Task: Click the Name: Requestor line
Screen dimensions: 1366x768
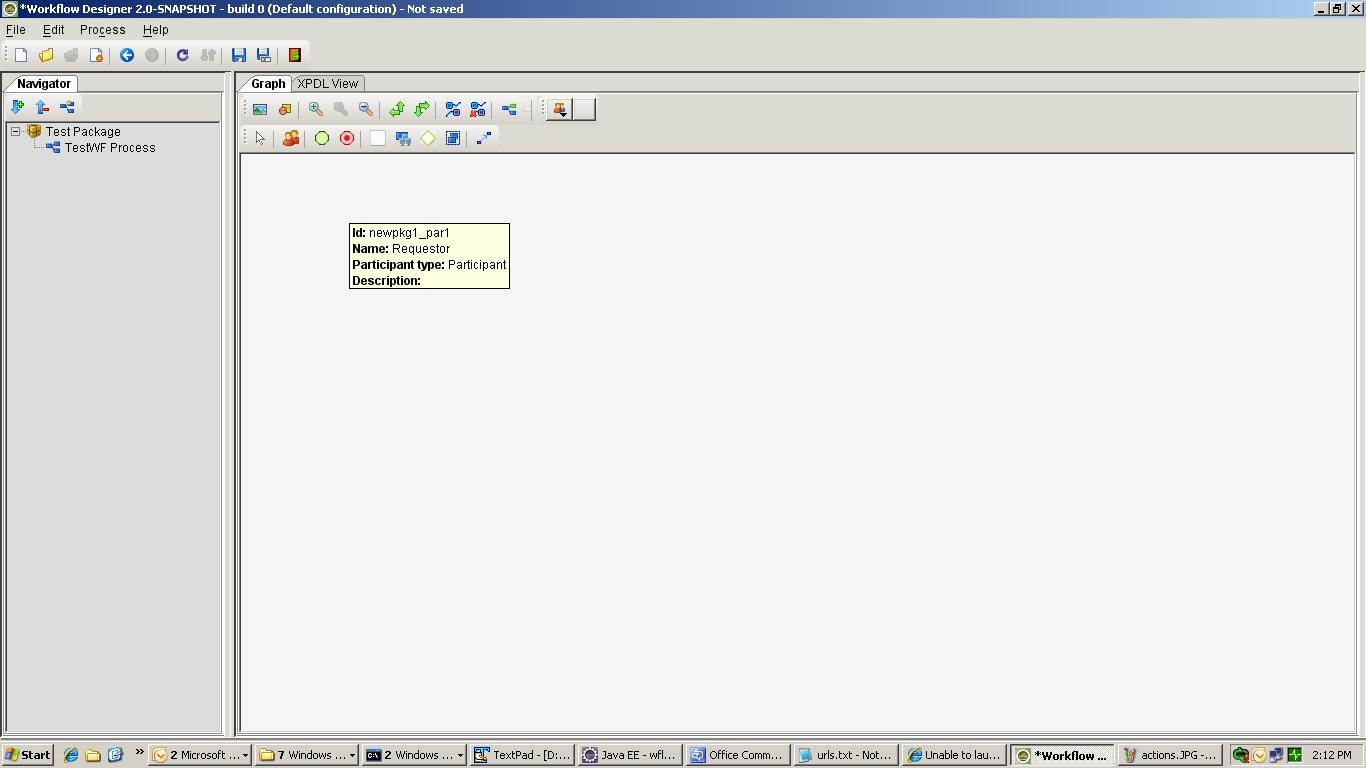Action: pos(401,249)
